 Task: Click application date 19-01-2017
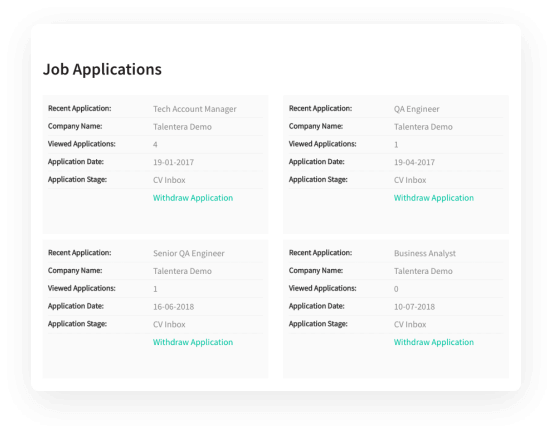pyautogui.click(x=173, y=162)
